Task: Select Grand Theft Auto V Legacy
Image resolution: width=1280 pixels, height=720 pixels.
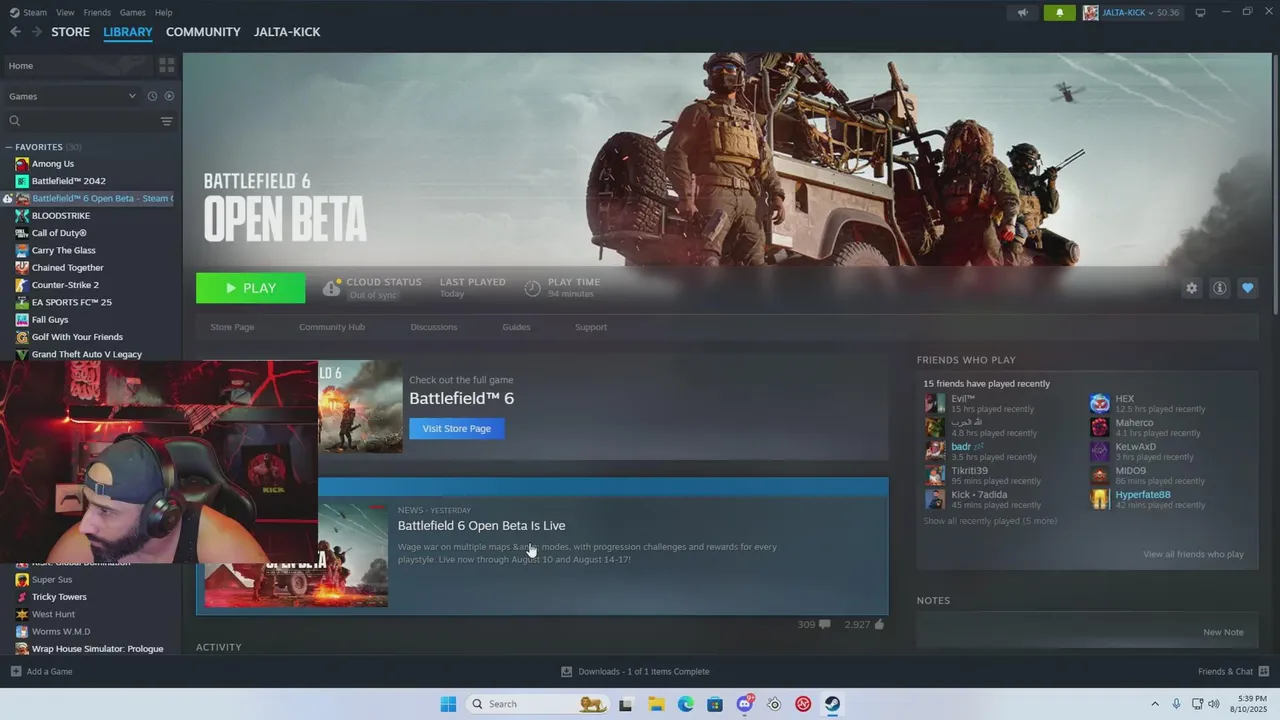Action: 87,354
